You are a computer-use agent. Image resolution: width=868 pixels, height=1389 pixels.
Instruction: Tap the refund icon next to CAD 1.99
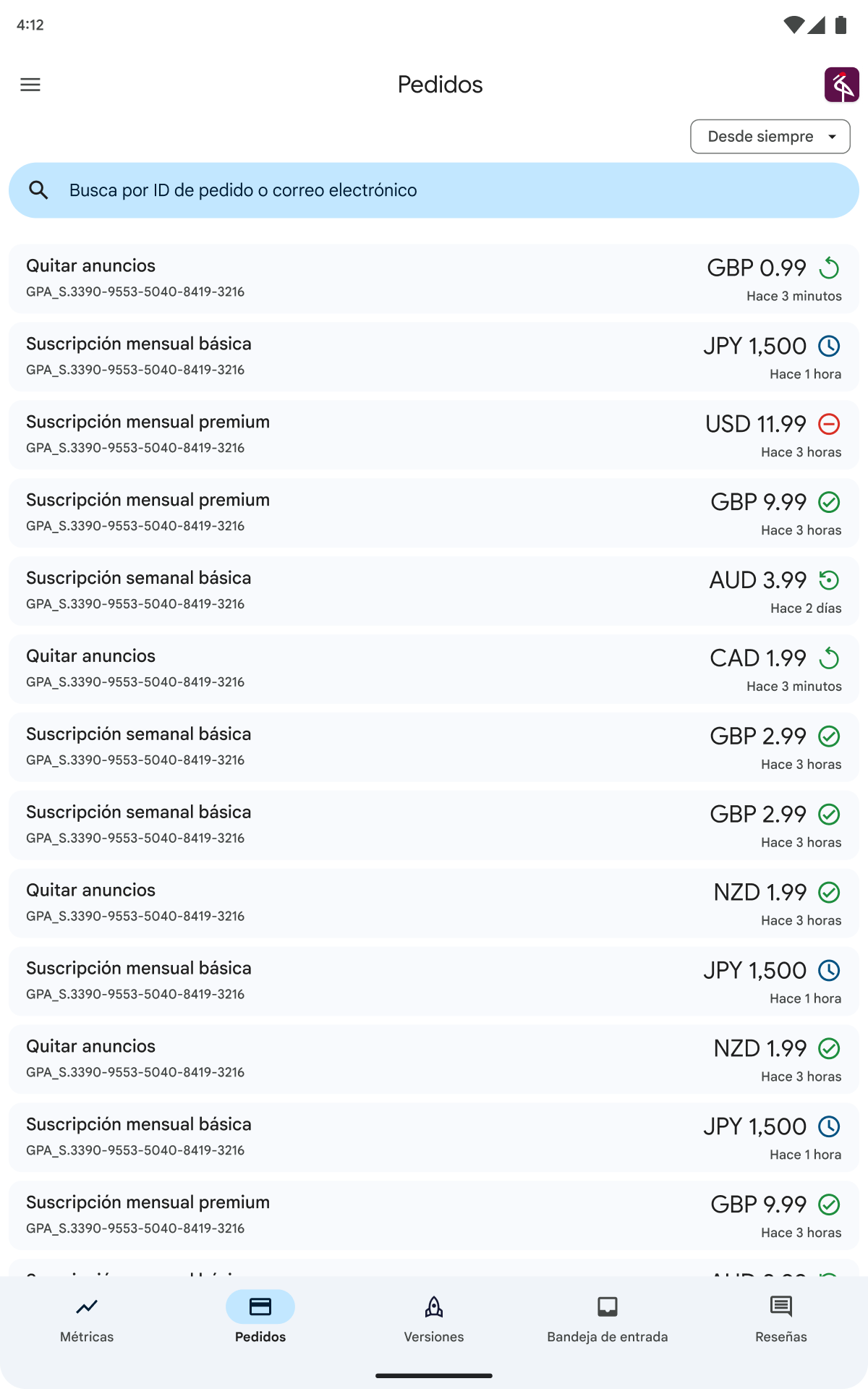(829, 658)
